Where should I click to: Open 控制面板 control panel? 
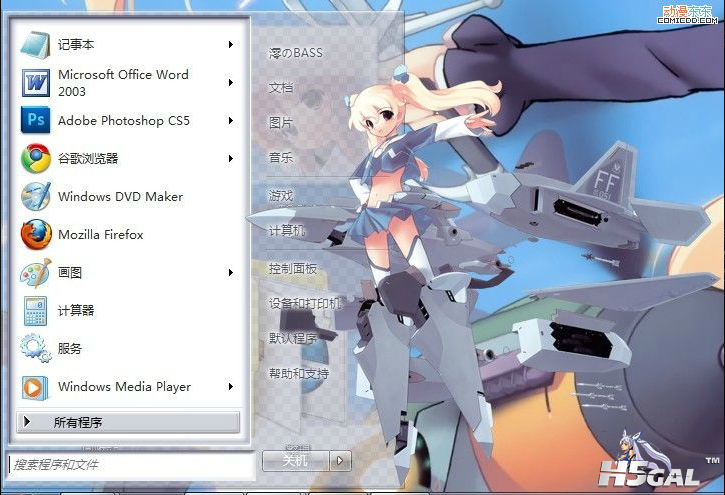(293, 268)
